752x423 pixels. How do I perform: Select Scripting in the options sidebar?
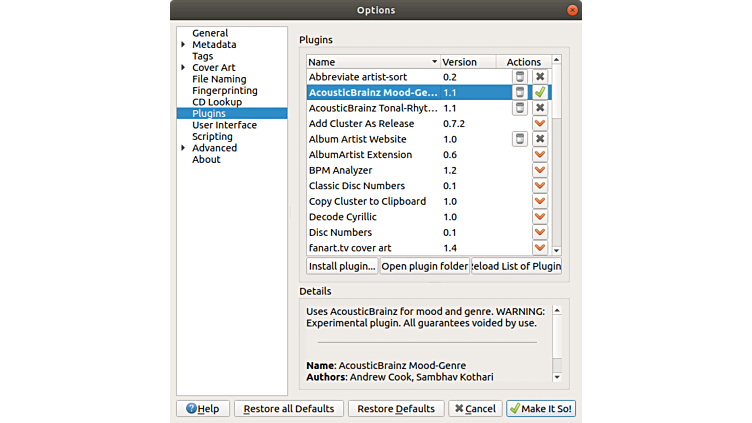click(212, 137)
